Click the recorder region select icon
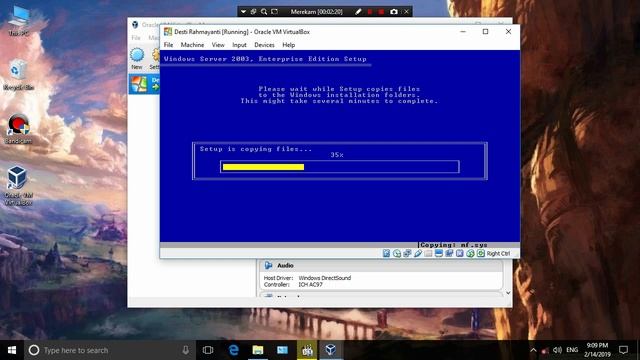This screenshot has width=640, height=360. pos(275,12)
